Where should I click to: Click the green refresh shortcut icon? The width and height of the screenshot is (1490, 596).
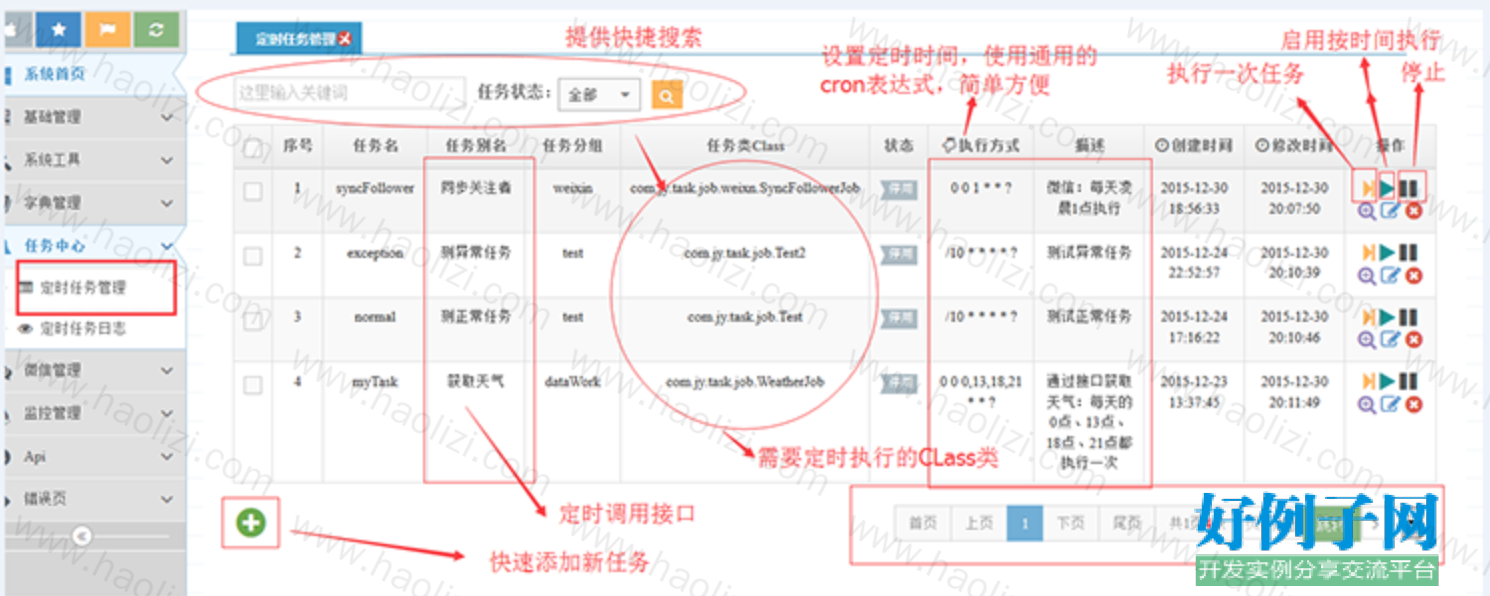tap(155, 30)
